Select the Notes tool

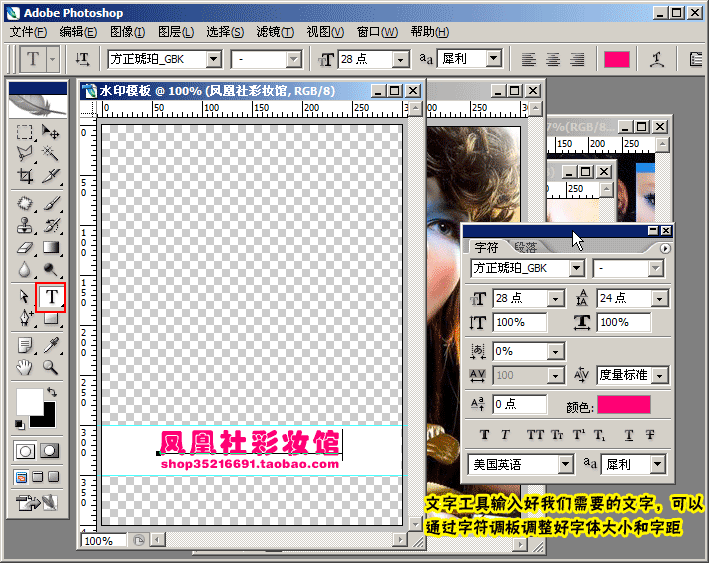[x=24, y=345]
